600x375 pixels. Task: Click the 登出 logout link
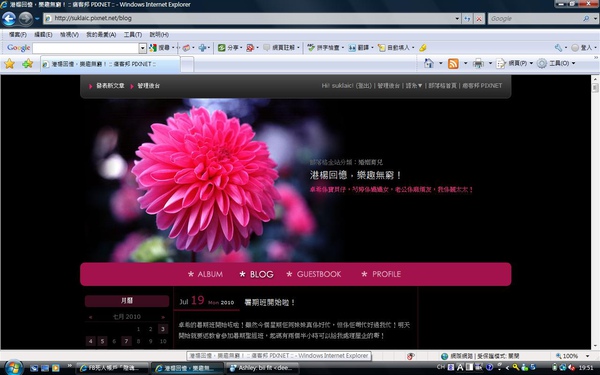click(x=364, y=86)
